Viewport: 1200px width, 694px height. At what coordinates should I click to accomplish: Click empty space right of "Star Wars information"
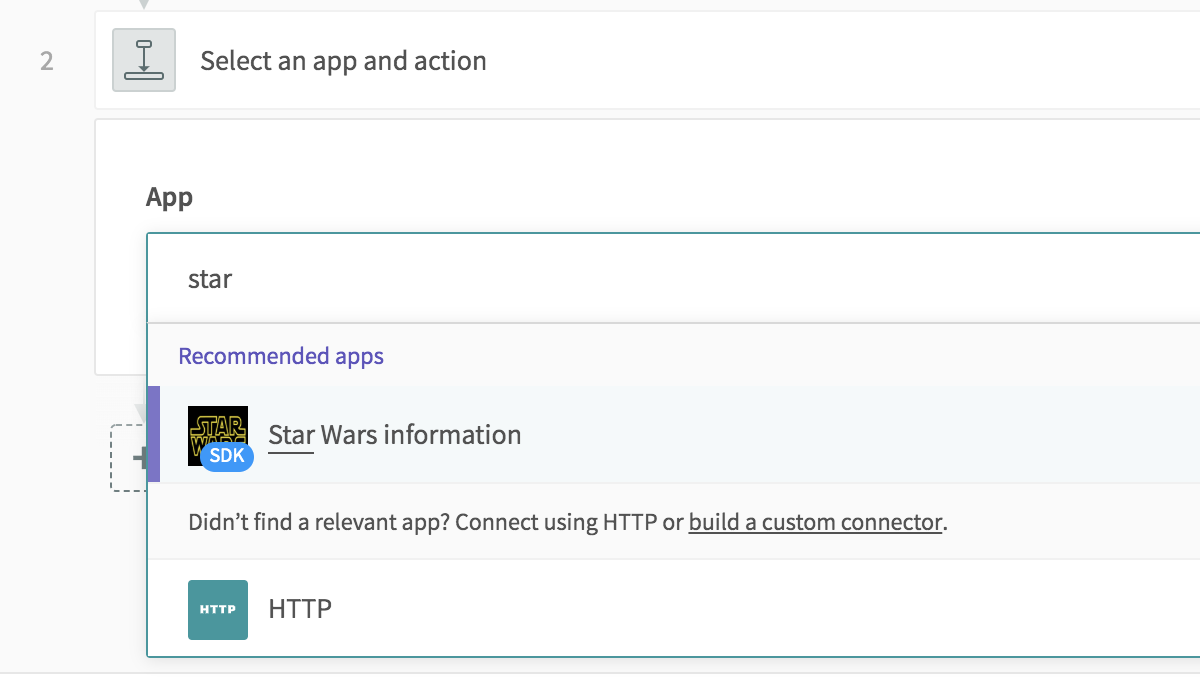pyautogui.click(x=850, y=435)
